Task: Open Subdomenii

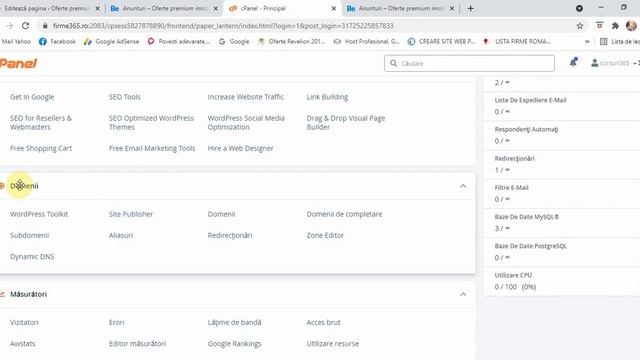Action: [29, 235]
